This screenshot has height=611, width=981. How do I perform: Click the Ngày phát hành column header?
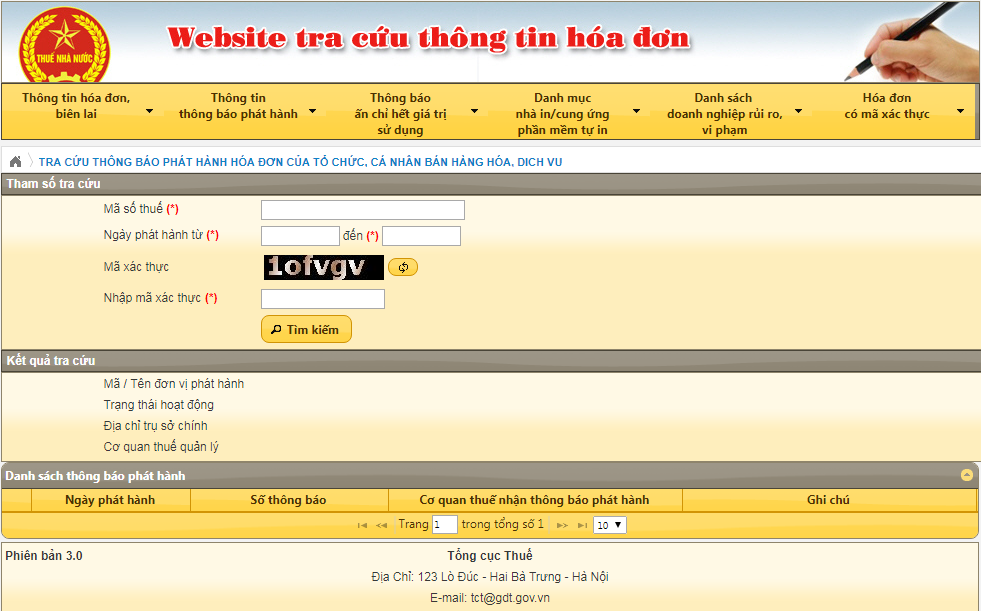pos(110,500)
